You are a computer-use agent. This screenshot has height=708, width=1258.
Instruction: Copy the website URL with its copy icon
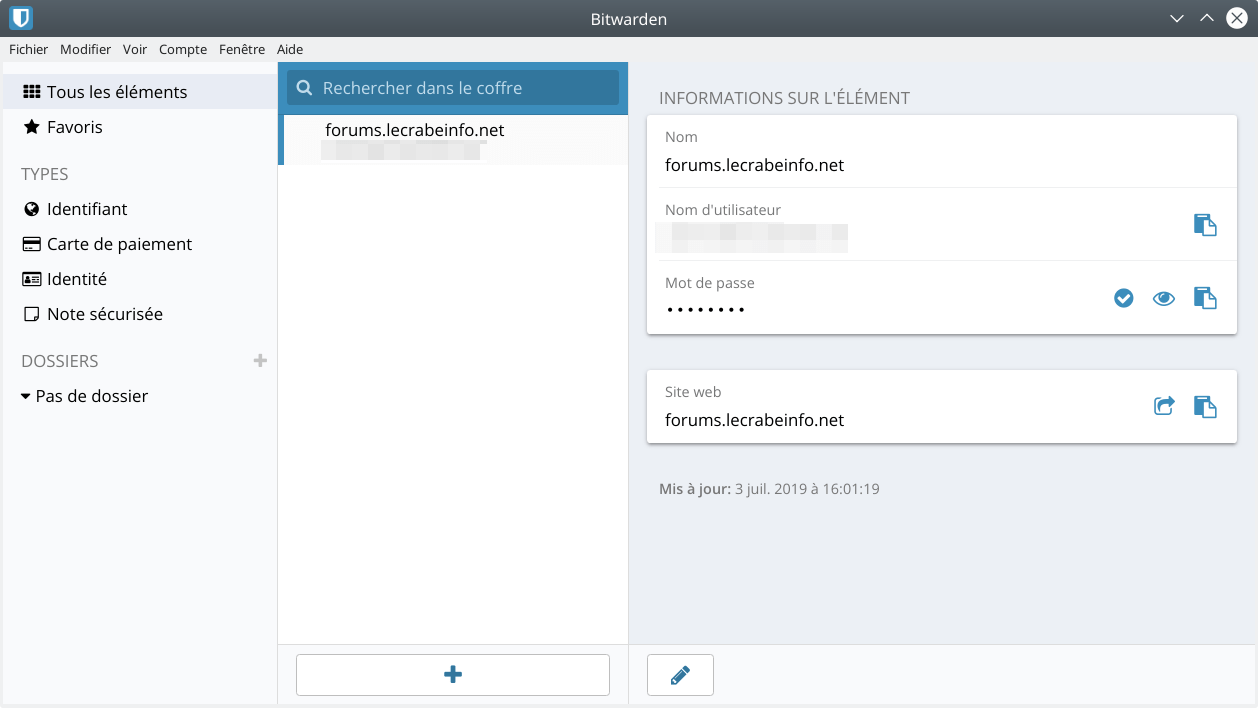tap(1205, 406)
